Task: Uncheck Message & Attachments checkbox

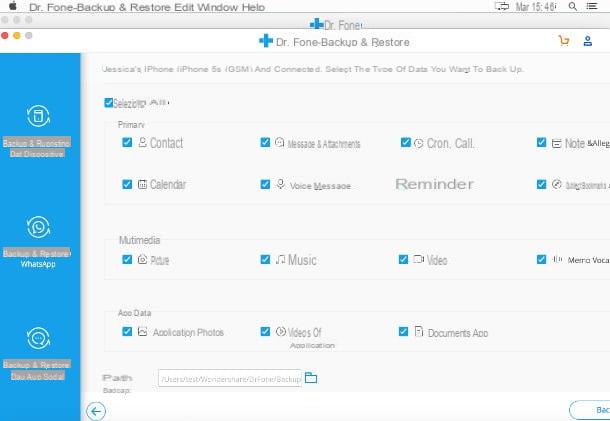Action: pos(265,142)
